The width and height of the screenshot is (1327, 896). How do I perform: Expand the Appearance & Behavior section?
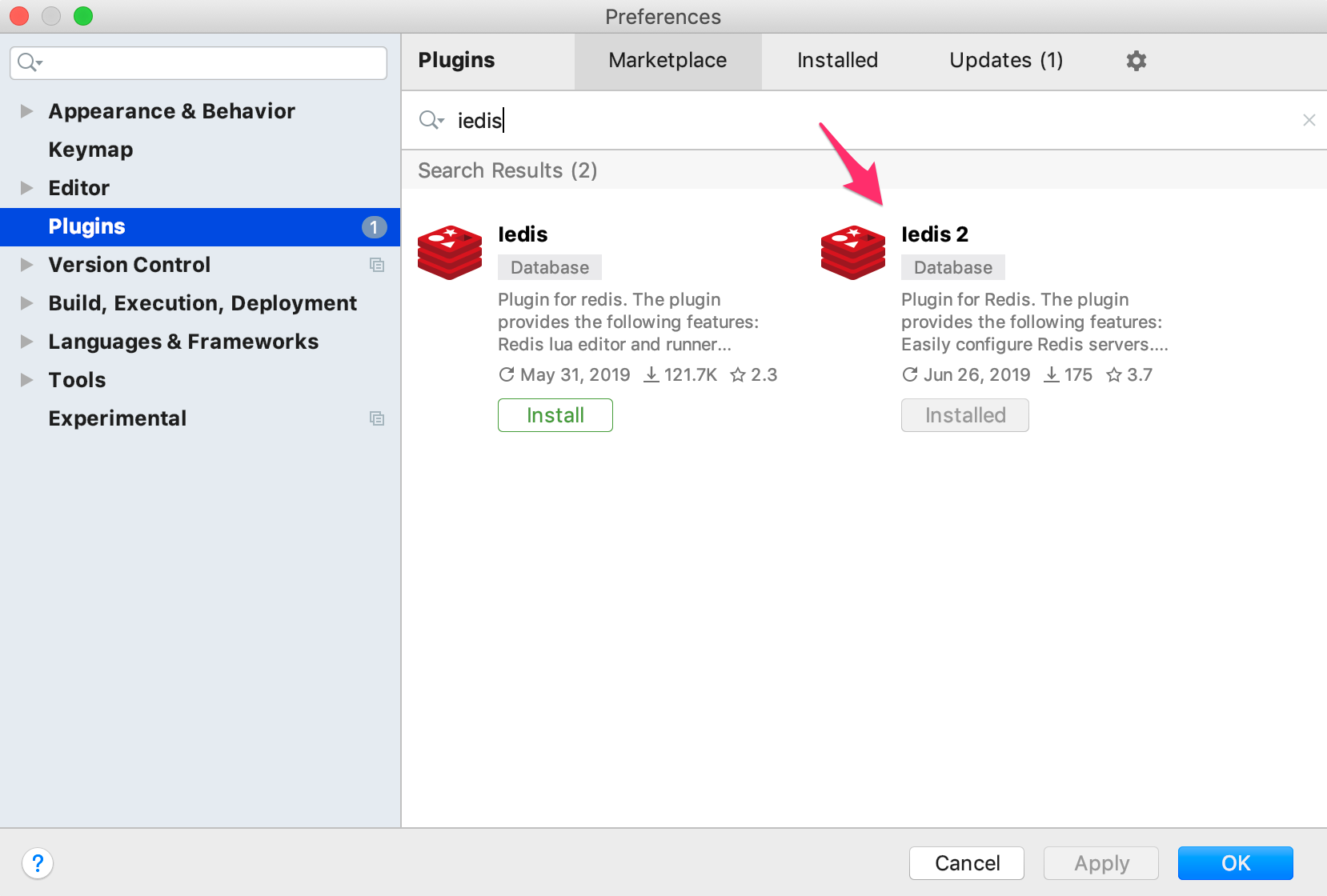point(26,111)
